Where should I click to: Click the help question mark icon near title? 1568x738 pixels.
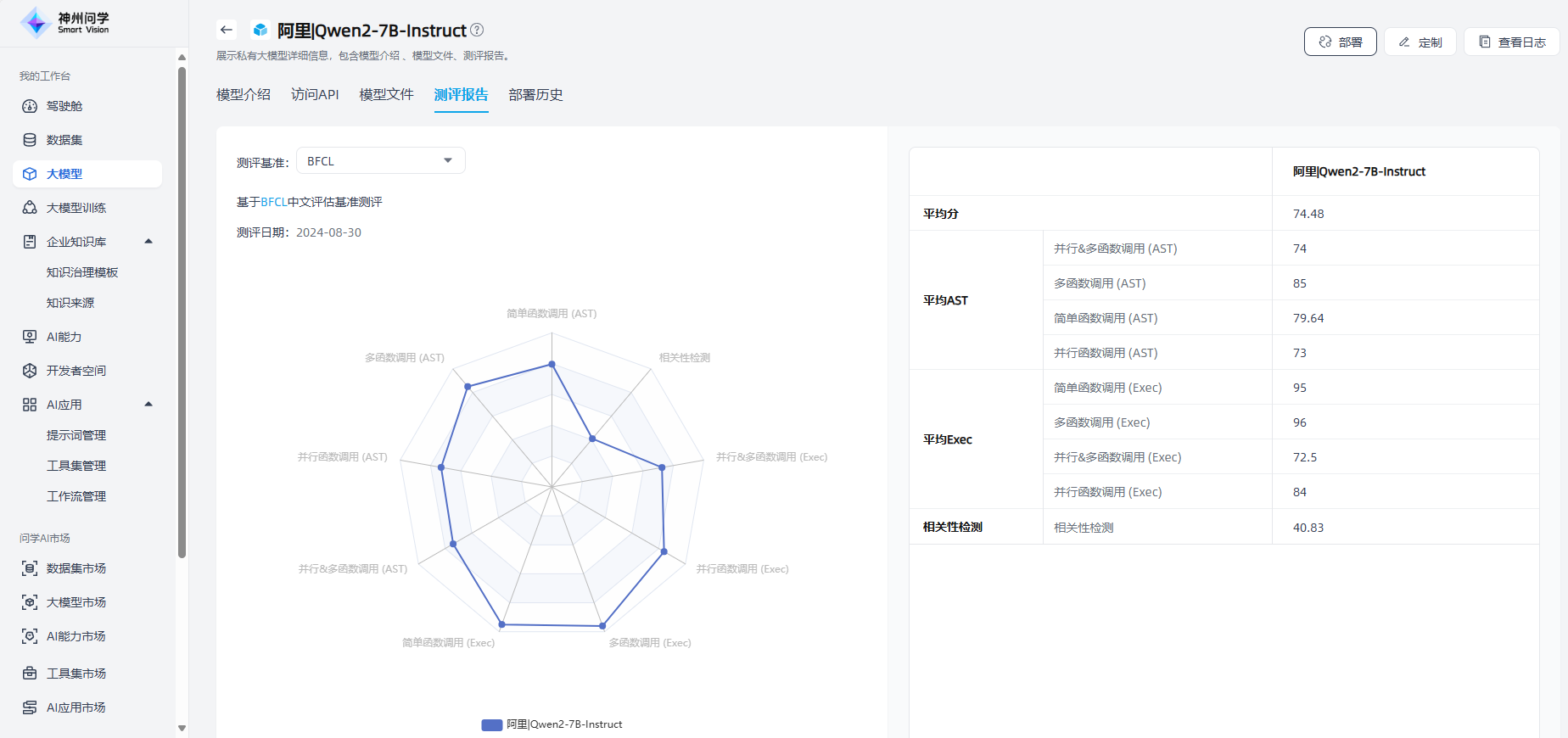477,30
